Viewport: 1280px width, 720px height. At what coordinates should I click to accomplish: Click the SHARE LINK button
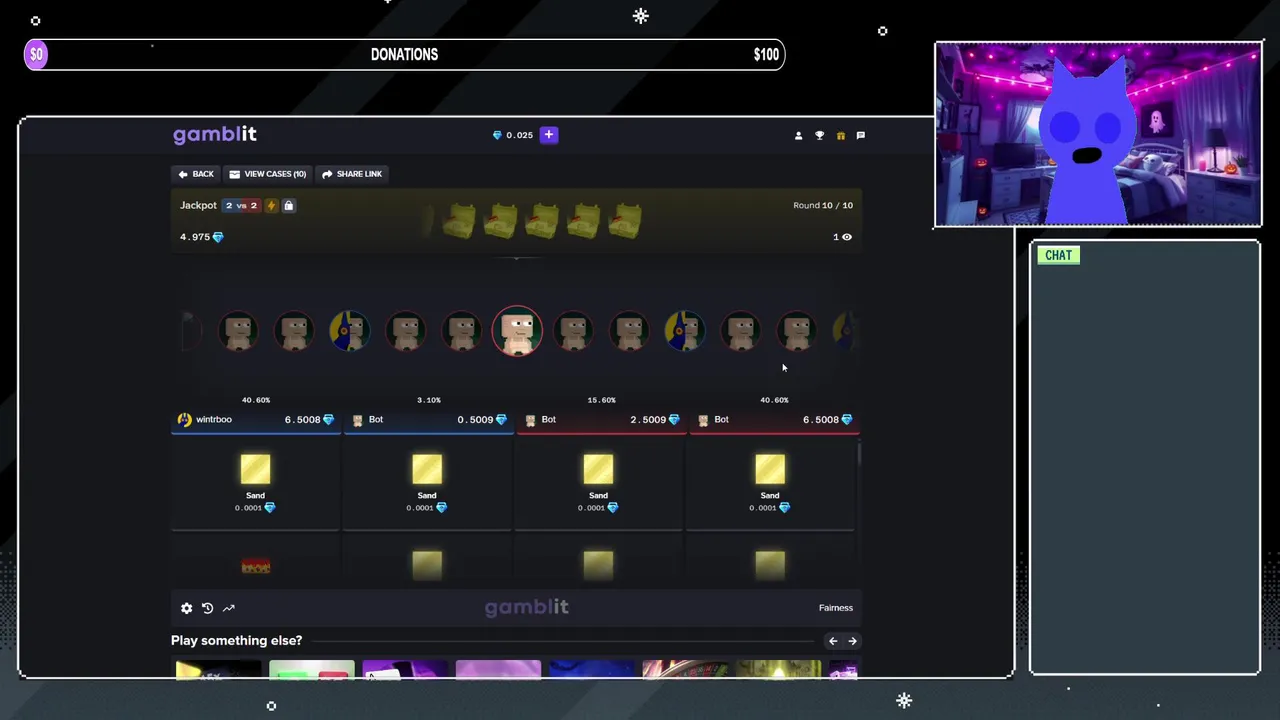[x=352, y=174]
